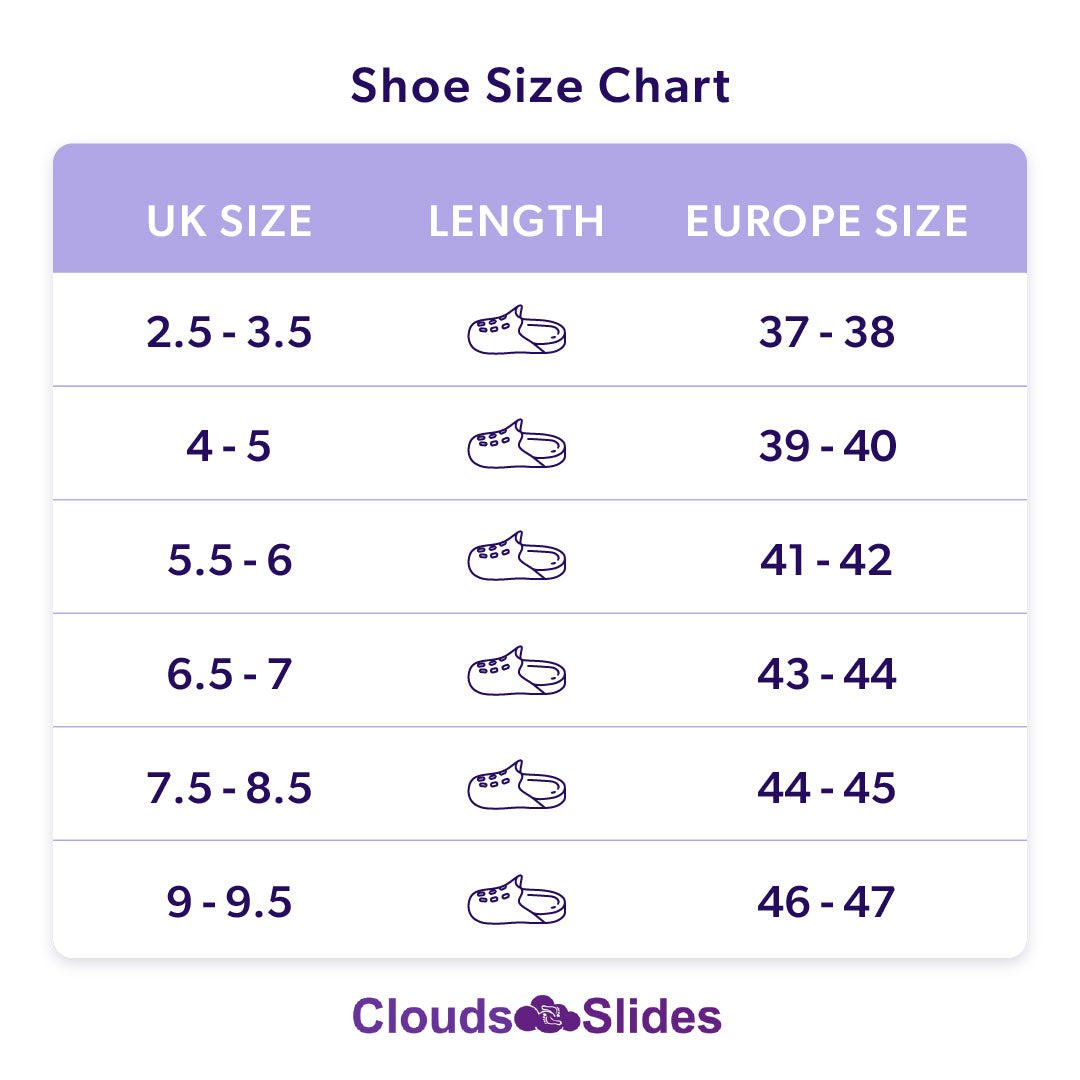Click the shoe icon in the 5.5 - 6 row
Image resolution: width=1080 pixels, height=1080 pixels.
(x=517, y=557)
